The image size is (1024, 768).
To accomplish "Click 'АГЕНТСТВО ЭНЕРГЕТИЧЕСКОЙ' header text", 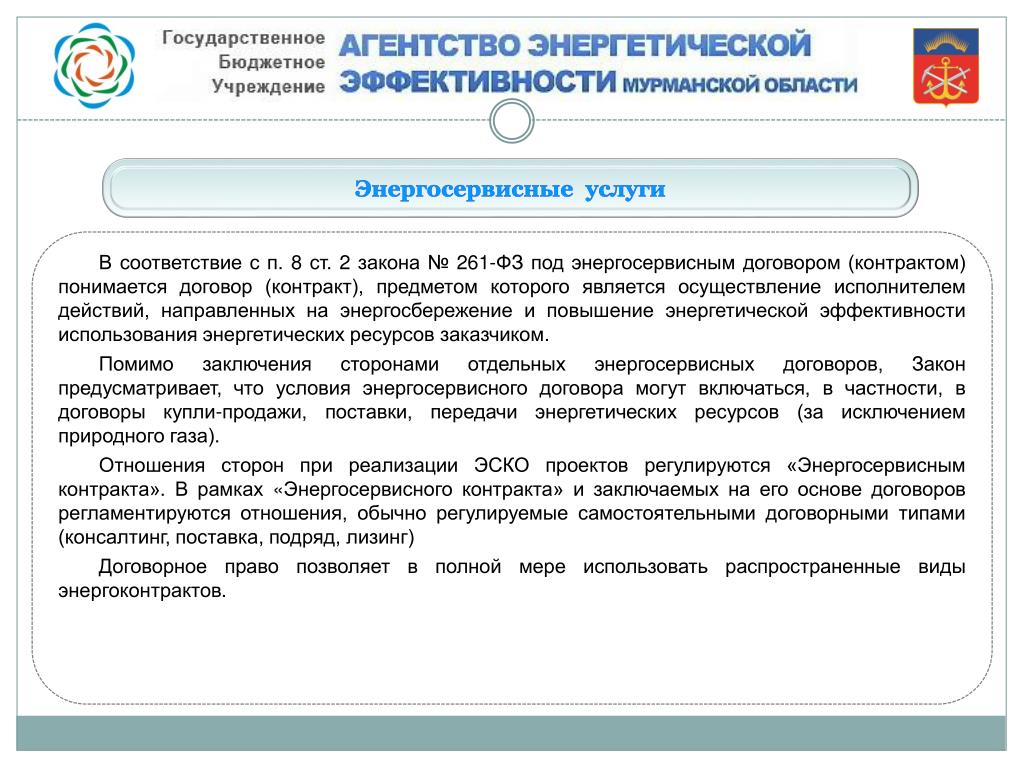I will click(574, 45).
